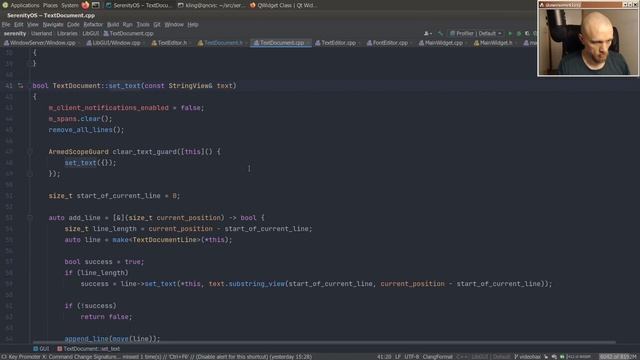Image resolution: width=640 pixels, height=360 pixels.
Task: Open Applications menu in top panel
Action: [24, 5]
